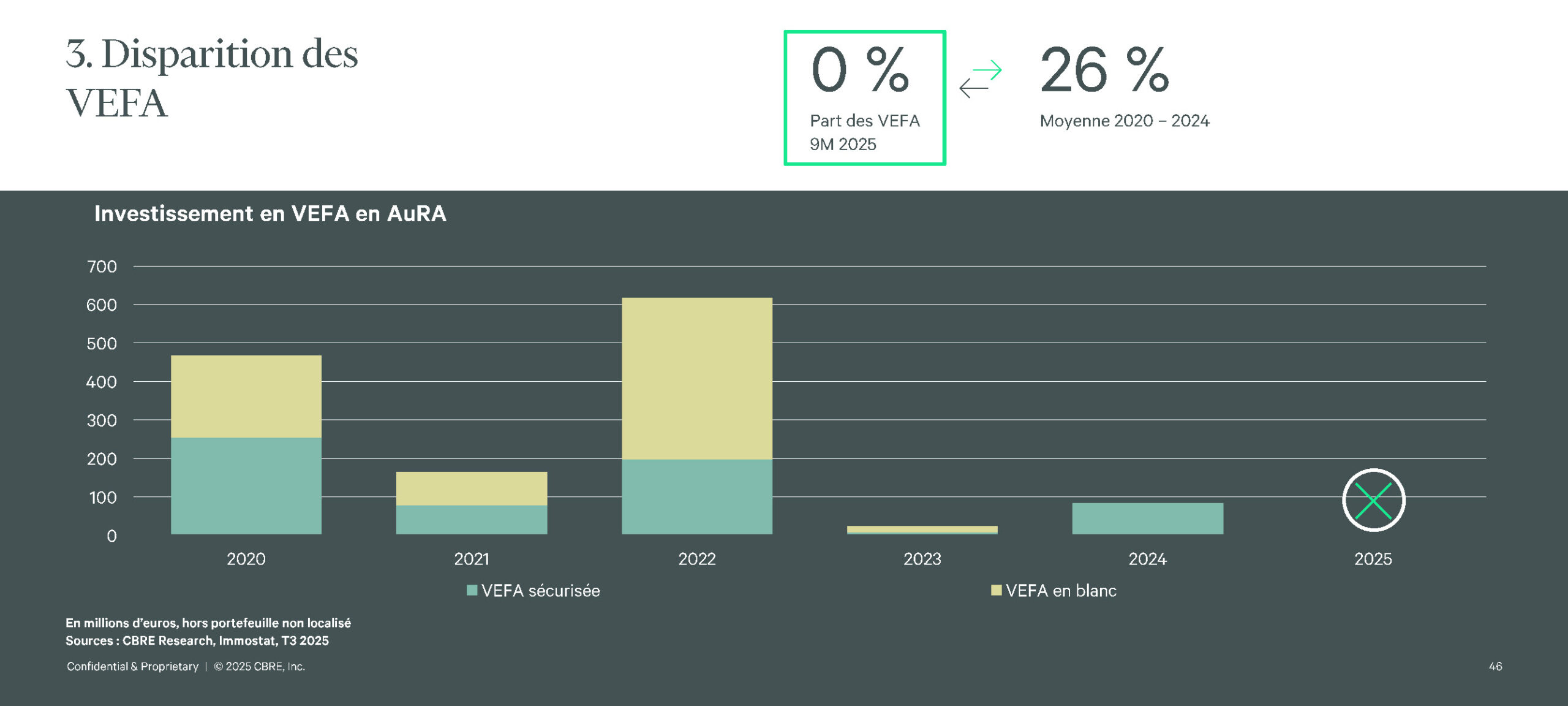
Task: Click the 2021 teal bar segment
Action: tap(472, 520)
